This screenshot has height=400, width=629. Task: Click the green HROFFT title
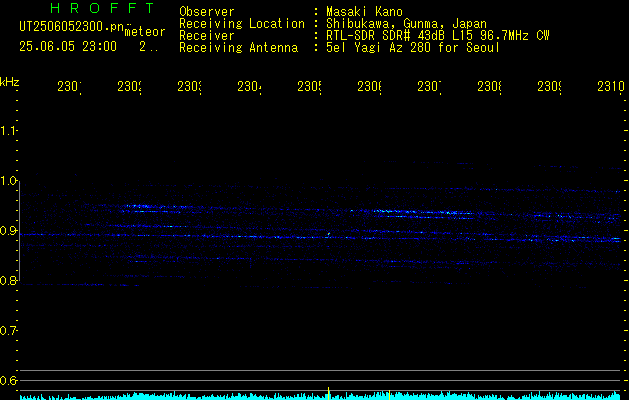(x=103, y=8)
